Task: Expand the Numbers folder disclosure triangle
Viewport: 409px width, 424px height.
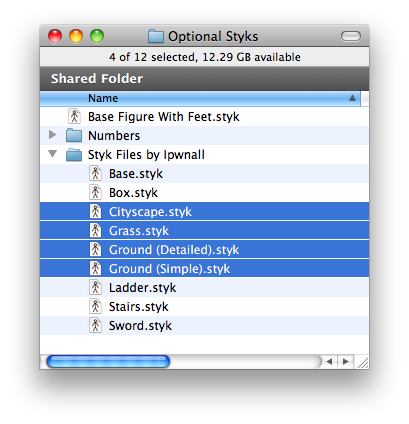Action: 52,135
